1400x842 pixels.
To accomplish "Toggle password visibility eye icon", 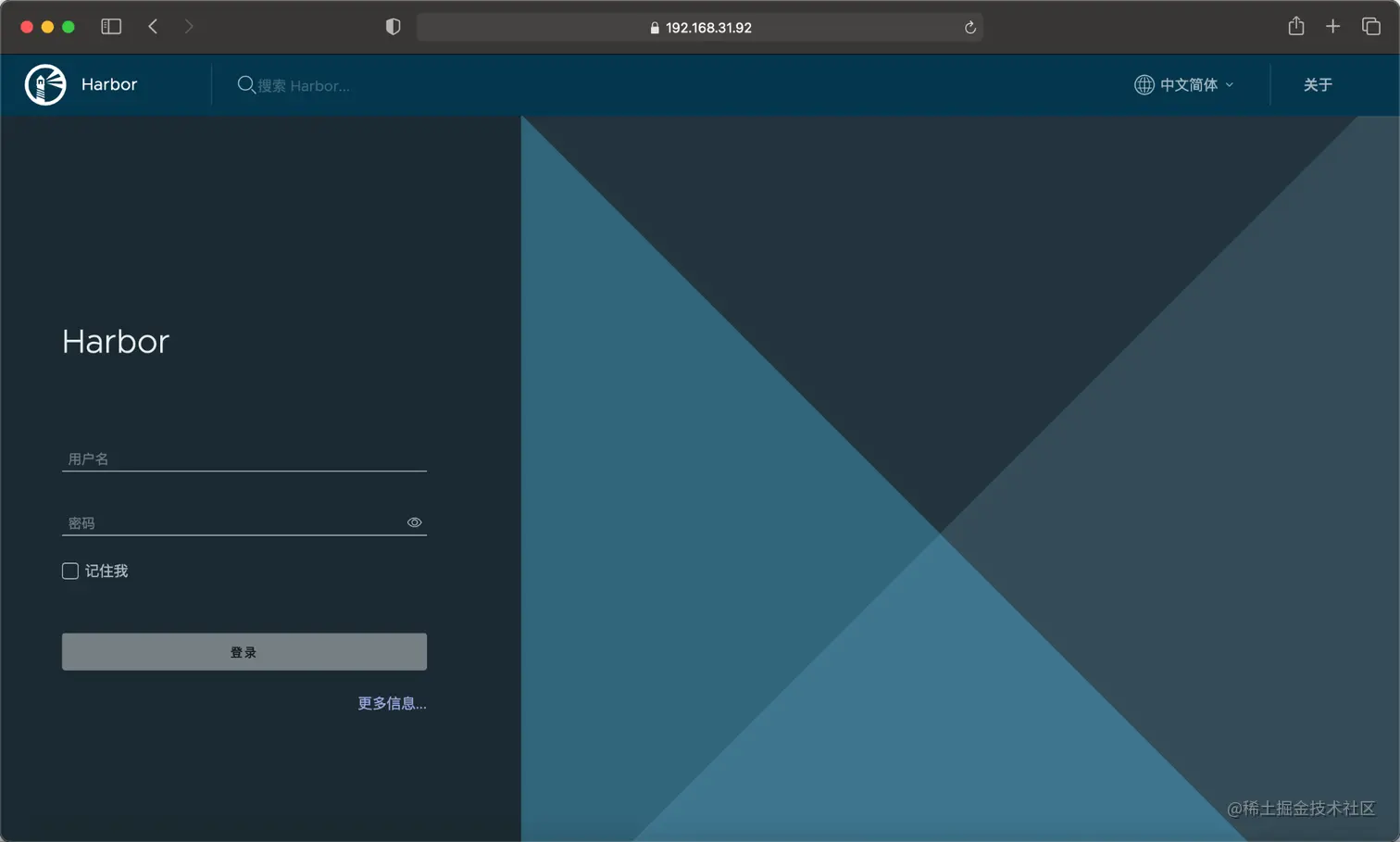I will [415, 522].
